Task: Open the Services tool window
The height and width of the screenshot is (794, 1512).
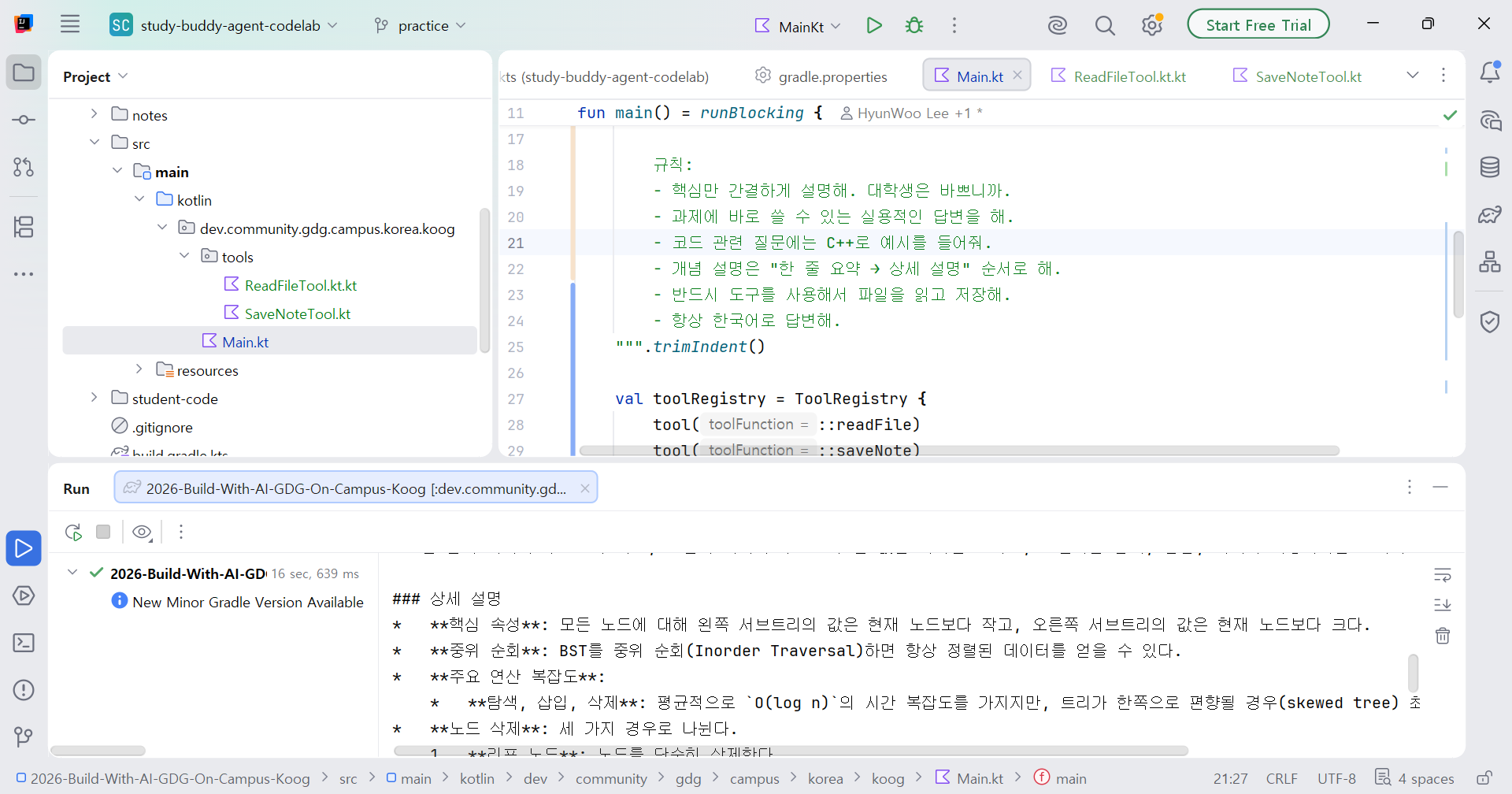Action: click(24, 595)
